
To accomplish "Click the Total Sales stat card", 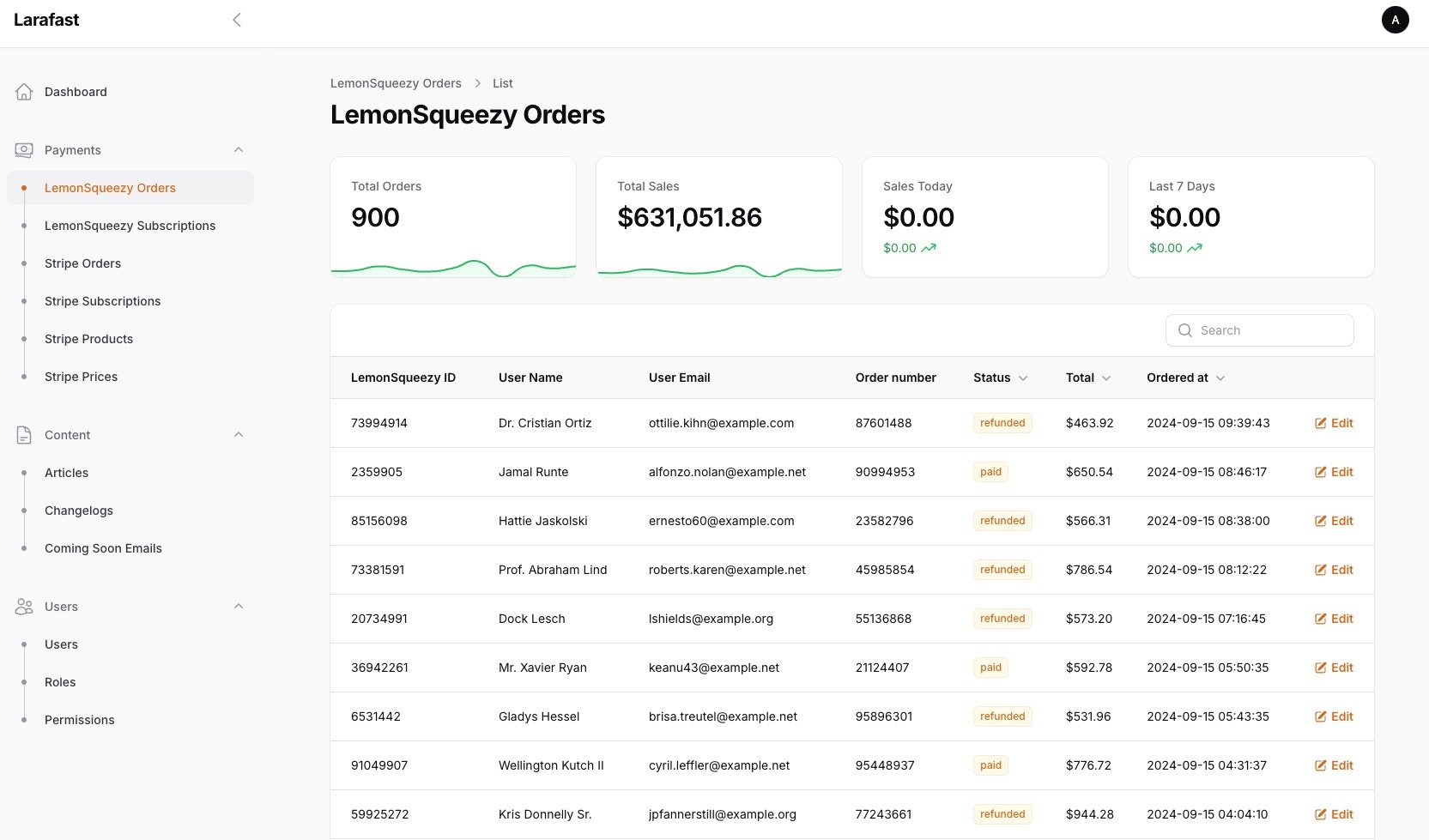I will tap(719, 217).
